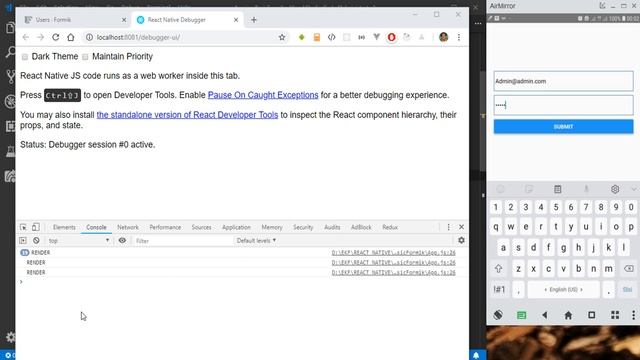Tap the !#1 symbols key
The image size is (640, 360).
[x=499, y=289]
